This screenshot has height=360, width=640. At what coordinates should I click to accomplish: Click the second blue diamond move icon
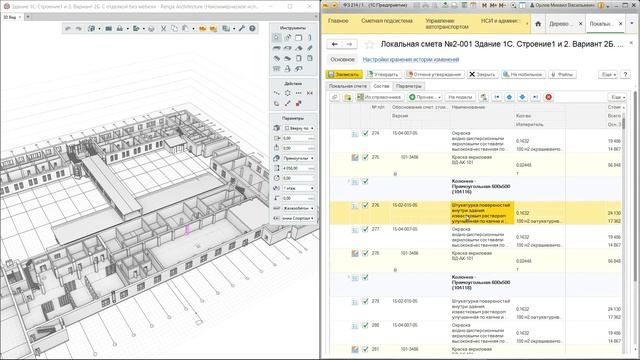coord(522,97)
